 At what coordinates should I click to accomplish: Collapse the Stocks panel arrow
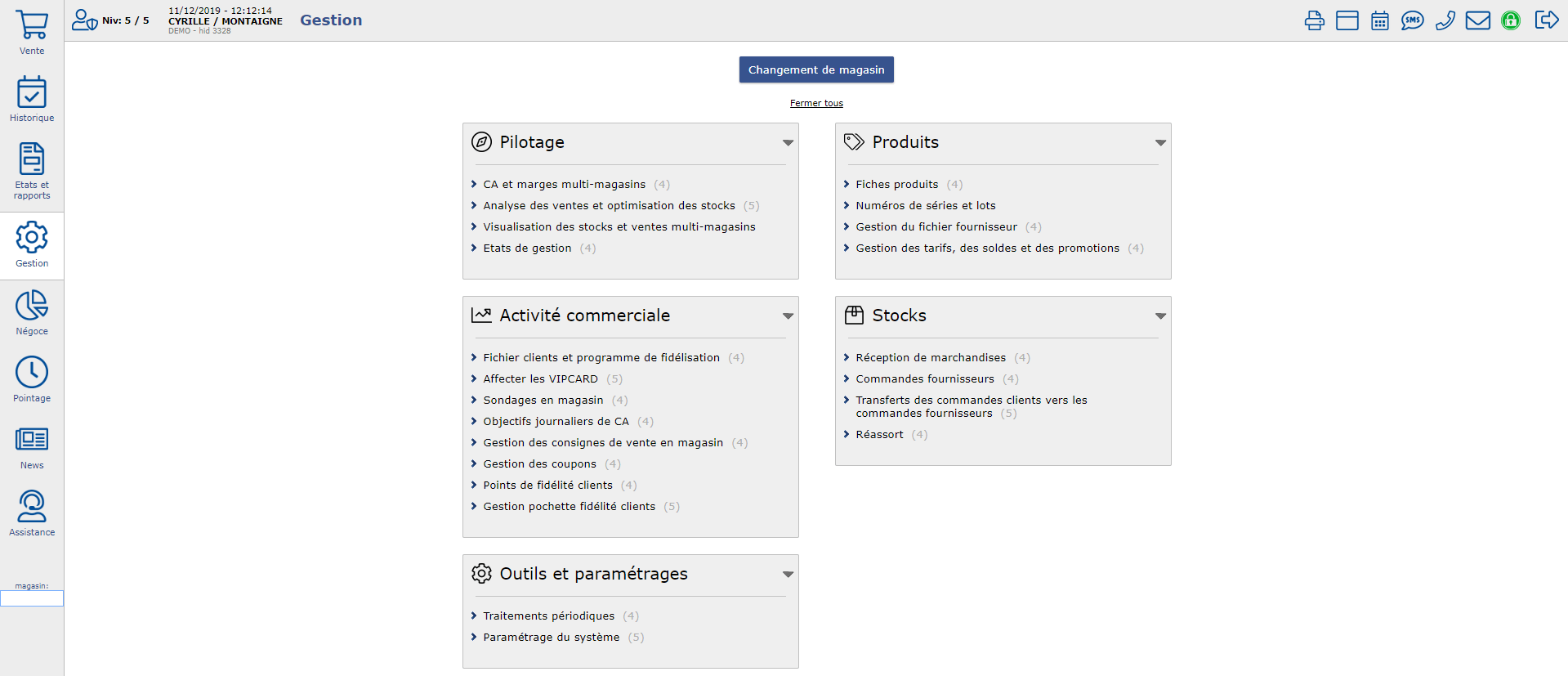pos(1160,316)
